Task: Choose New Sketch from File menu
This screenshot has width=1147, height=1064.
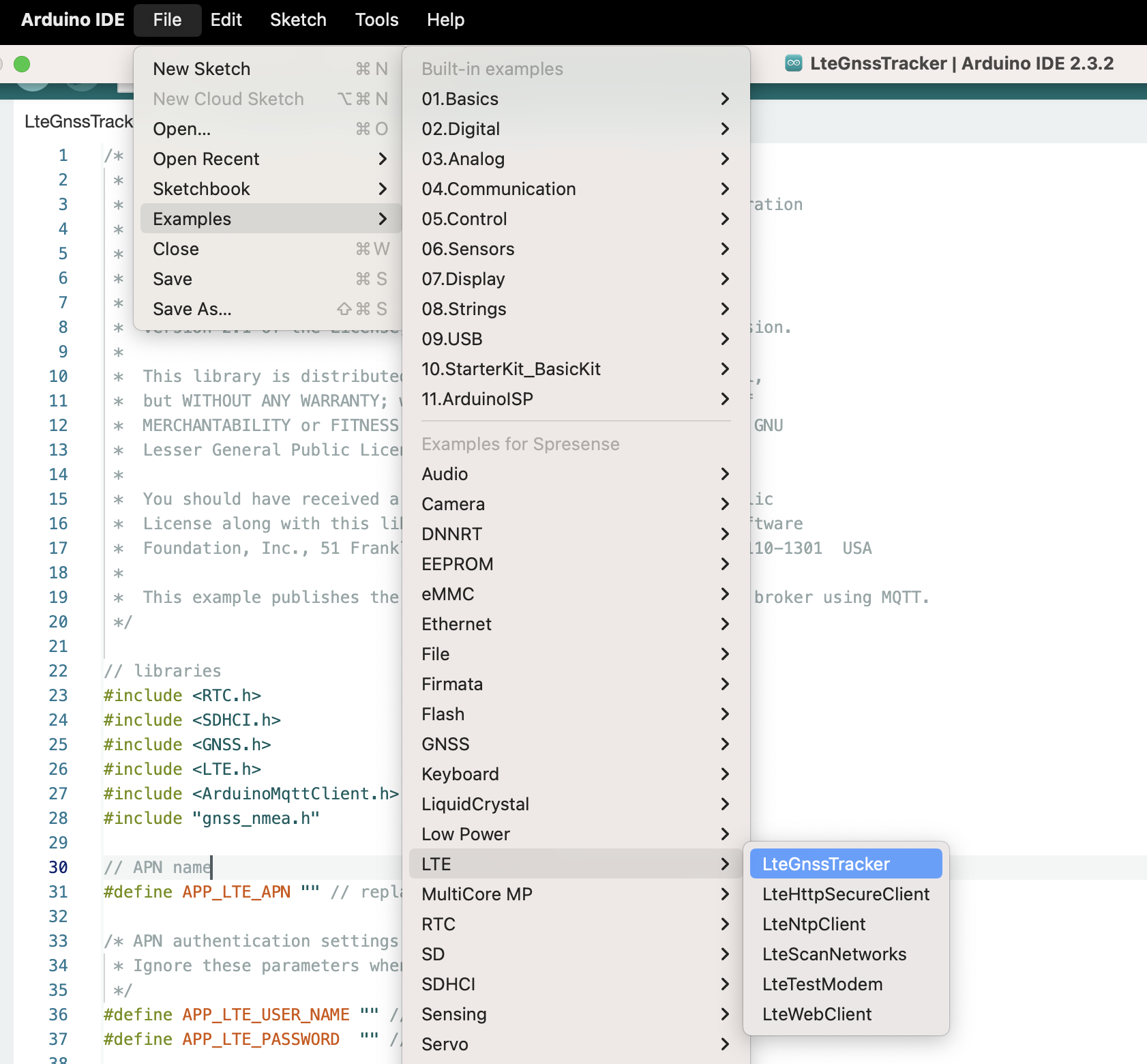Action: click(x=271, y=69)
